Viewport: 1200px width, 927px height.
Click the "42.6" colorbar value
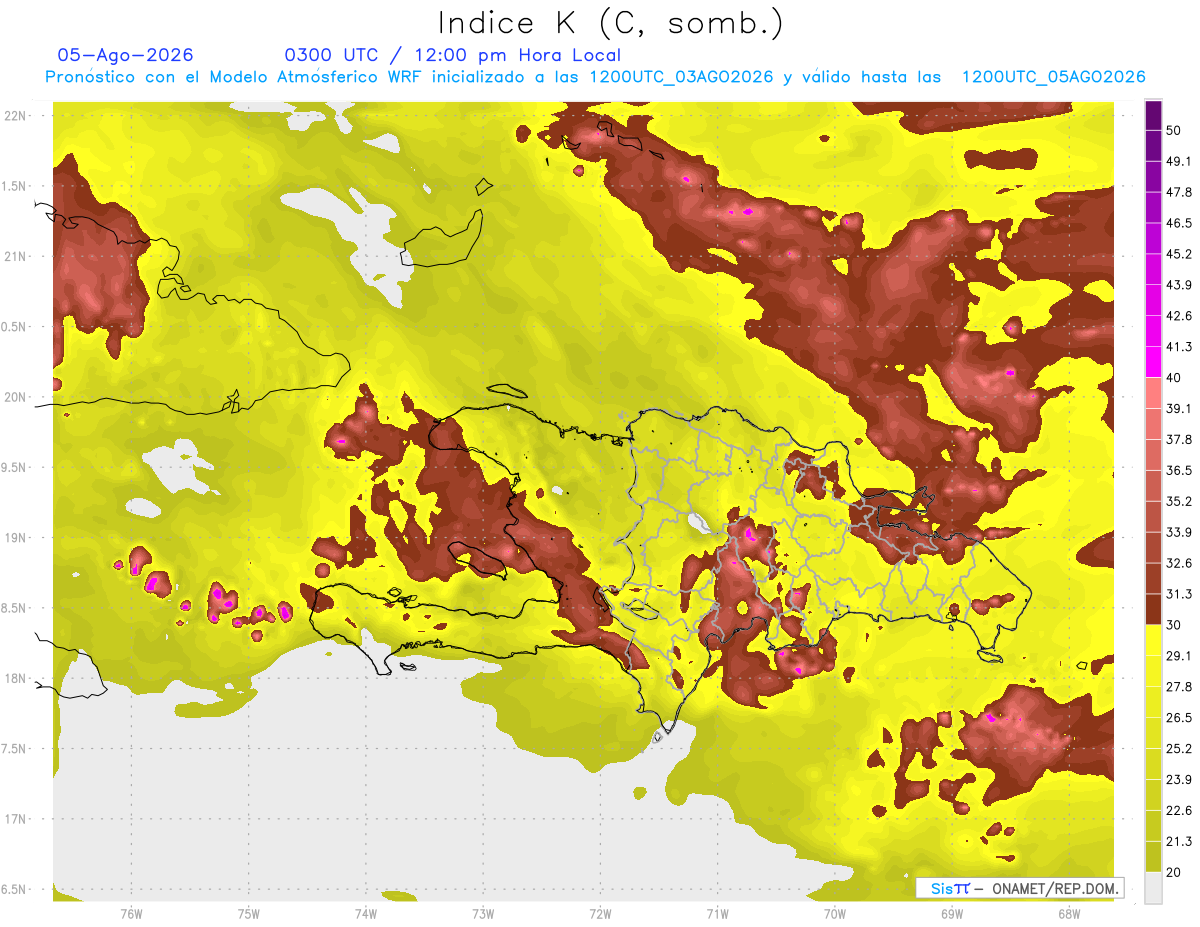[x=1178, y=316]
